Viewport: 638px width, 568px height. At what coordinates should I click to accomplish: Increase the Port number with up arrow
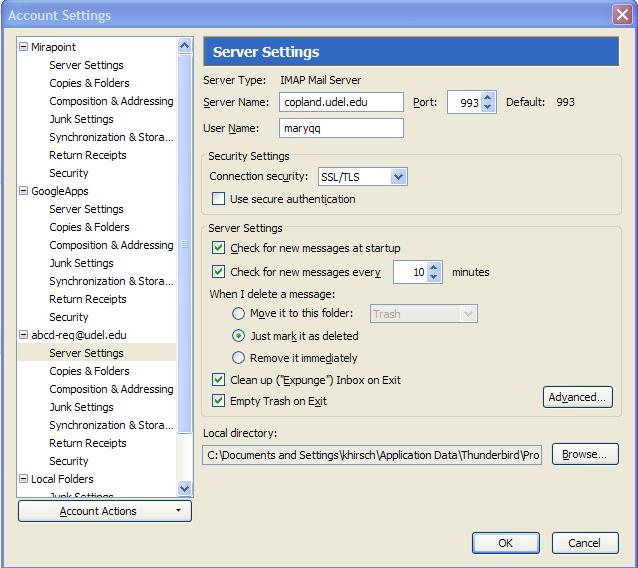click(488, 97)
